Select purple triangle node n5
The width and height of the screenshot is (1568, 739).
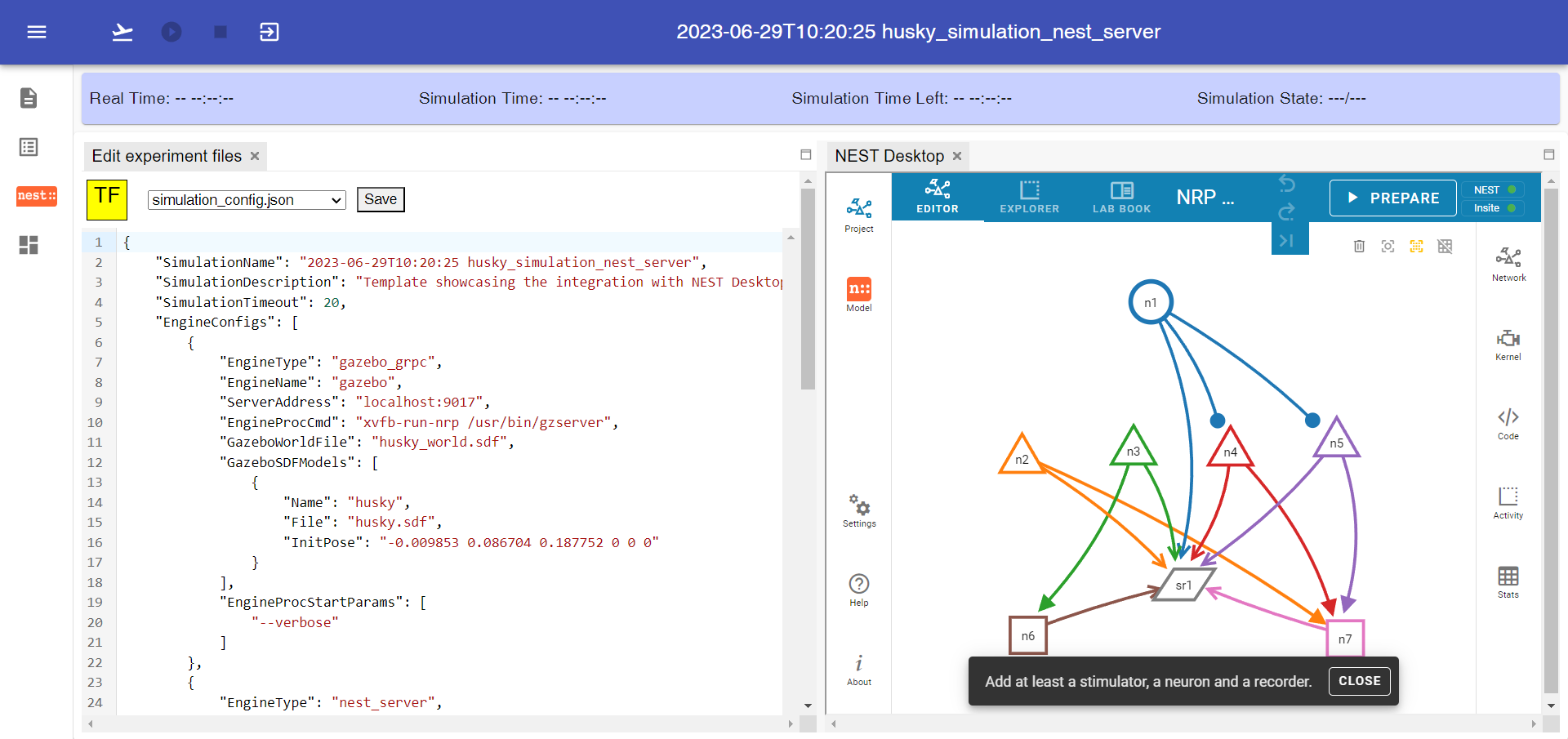point(1336,442)
